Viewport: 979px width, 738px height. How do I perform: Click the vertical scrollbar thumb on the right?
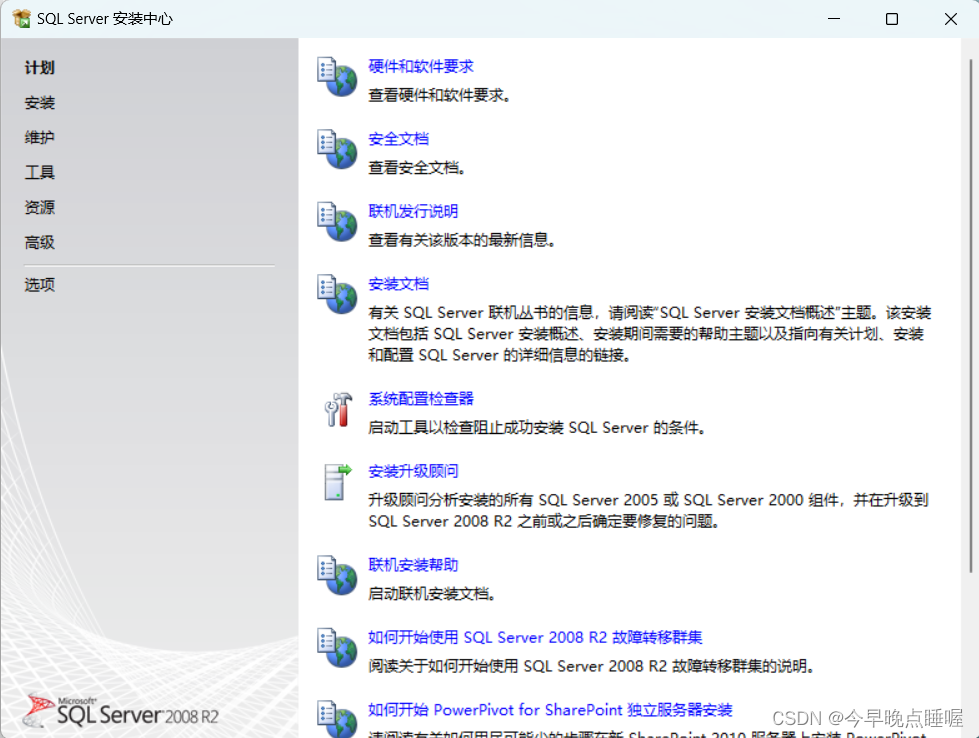point(971,315)
